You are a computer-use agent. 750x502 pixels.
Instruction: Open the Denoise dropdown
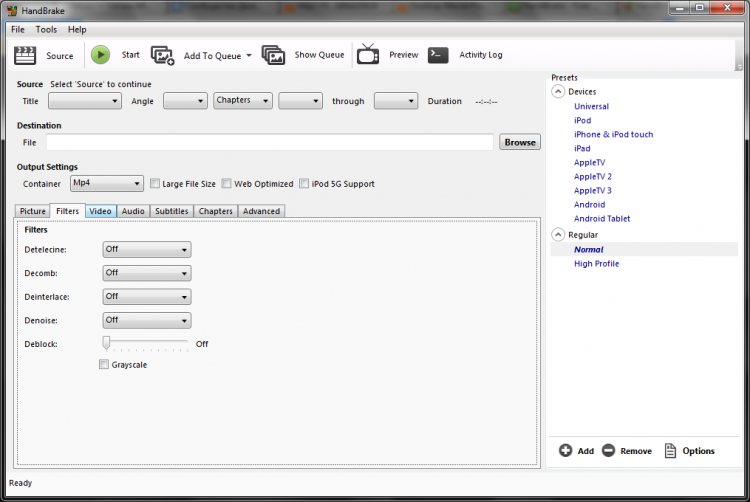coord(147,320)
